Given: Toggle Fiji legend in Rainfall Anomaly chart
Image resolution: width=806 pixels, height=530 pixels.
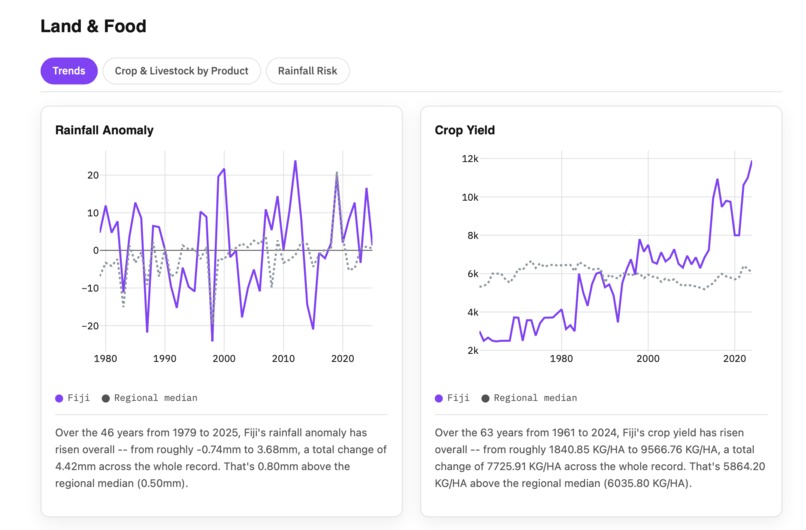Looking at the screenshot, I should pyautogui.click(x=72, y=398).
